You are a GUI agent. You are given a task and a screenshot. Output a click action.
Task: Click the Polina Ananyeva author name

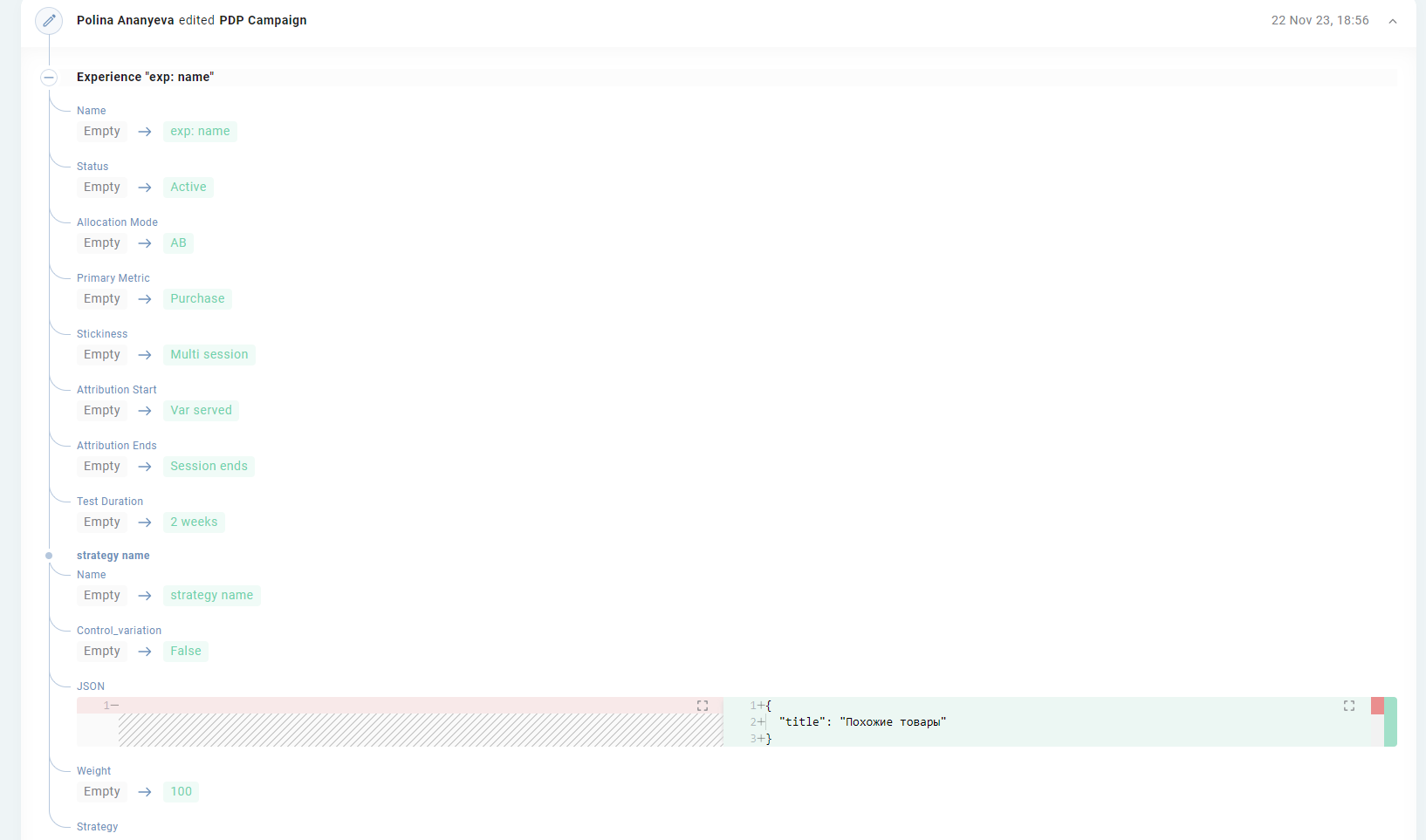pyautogui.click(x=125, y=20)
